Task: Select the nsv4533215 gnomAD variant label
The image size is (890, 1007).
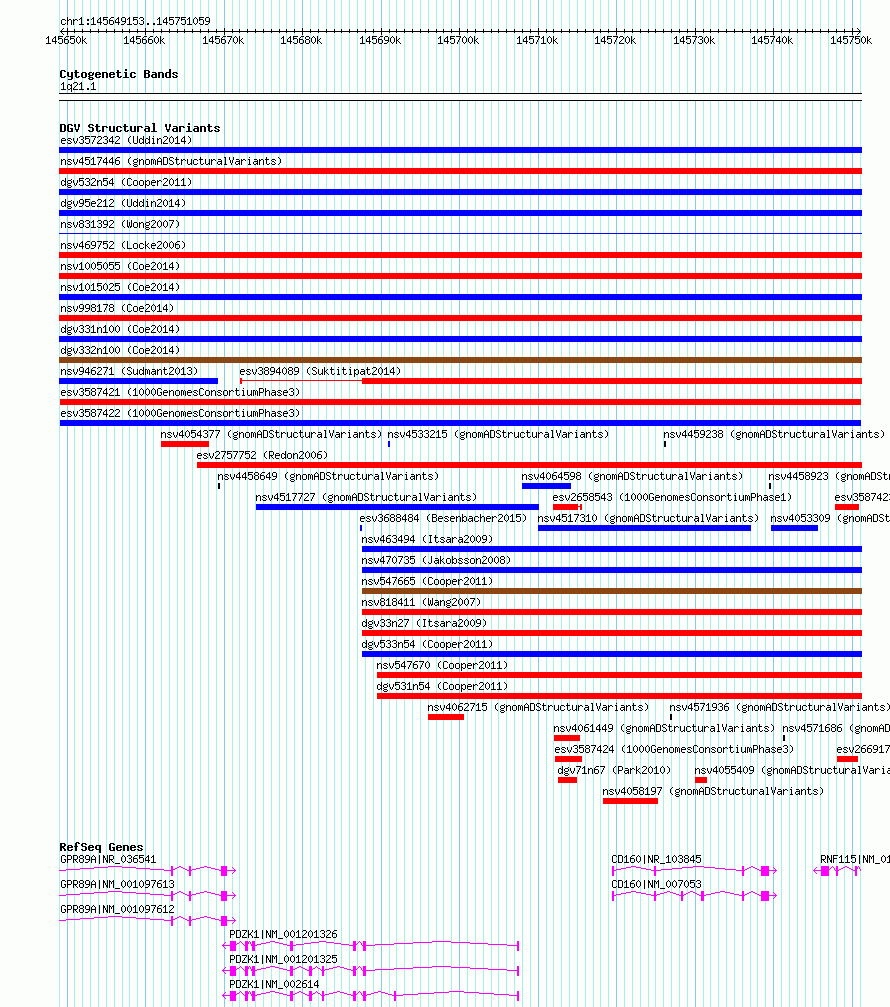Action: (498, 434)
